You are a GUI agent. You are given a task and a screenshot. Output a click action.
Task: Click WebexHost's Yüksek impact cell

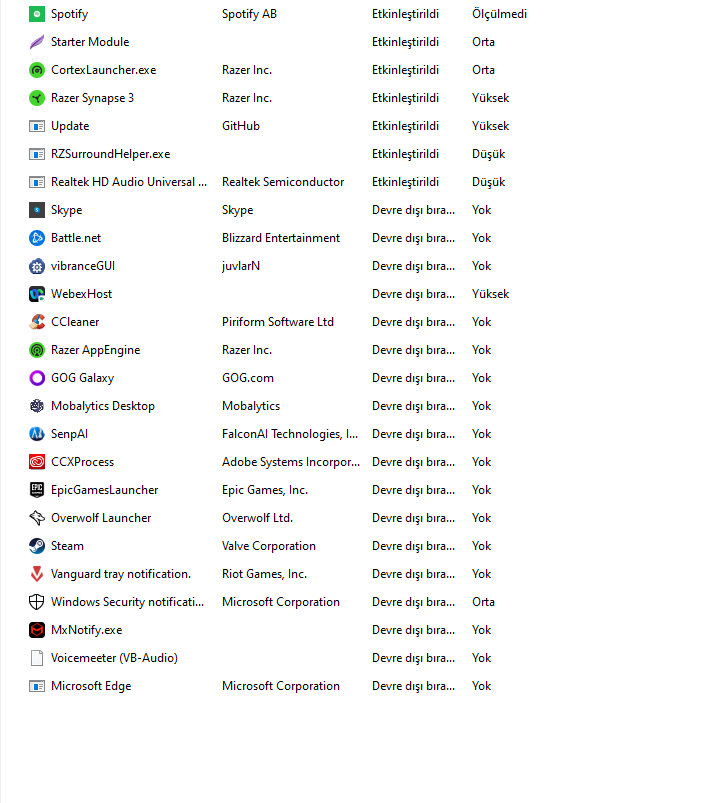[491, 294]
